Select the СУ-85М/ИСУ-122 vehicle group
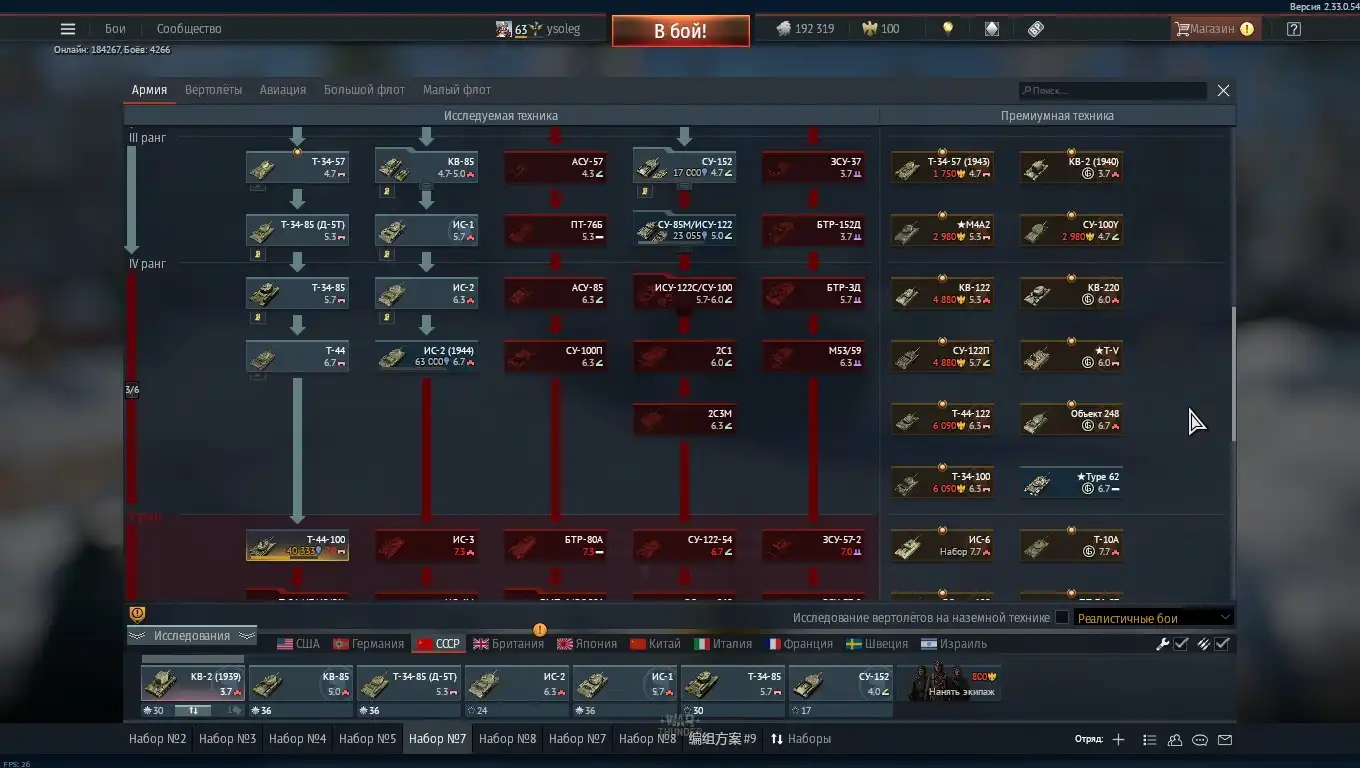The width and height of the screenshot is (1360, 768). coord(685,230)
